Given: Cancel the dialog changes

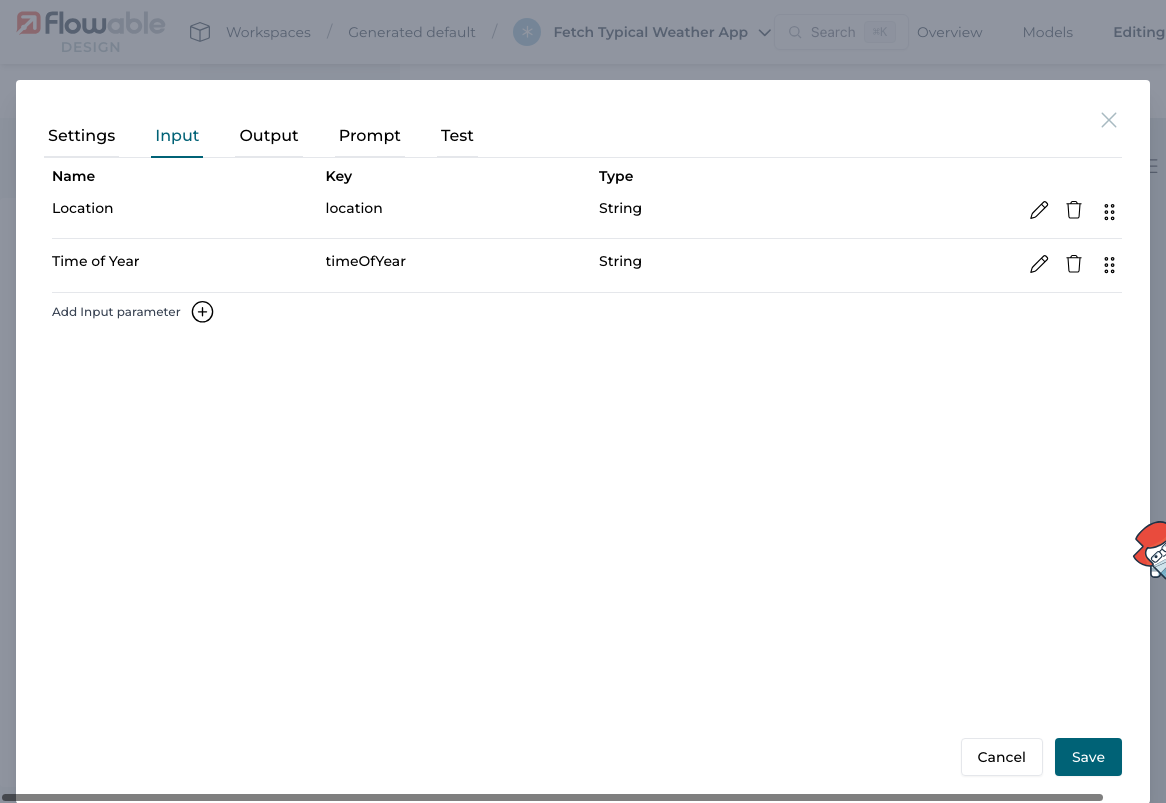Looking at the screenshot, I should pyautogui.click(x=1001, y=757).
